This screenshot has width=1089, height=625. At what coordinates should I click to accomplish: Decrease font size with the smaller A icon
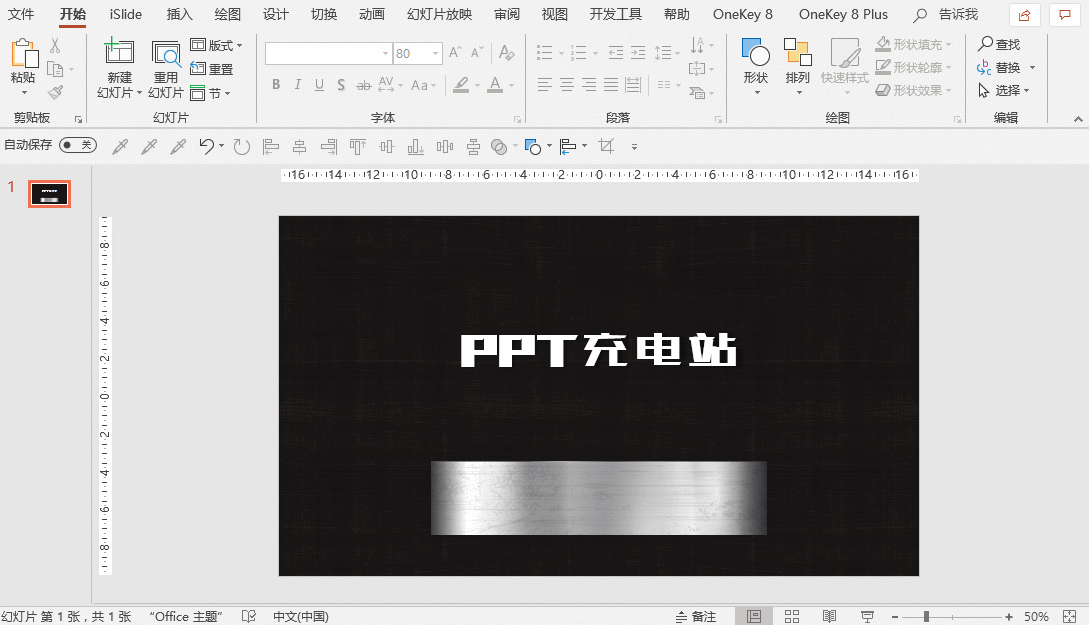pos(477,53)
